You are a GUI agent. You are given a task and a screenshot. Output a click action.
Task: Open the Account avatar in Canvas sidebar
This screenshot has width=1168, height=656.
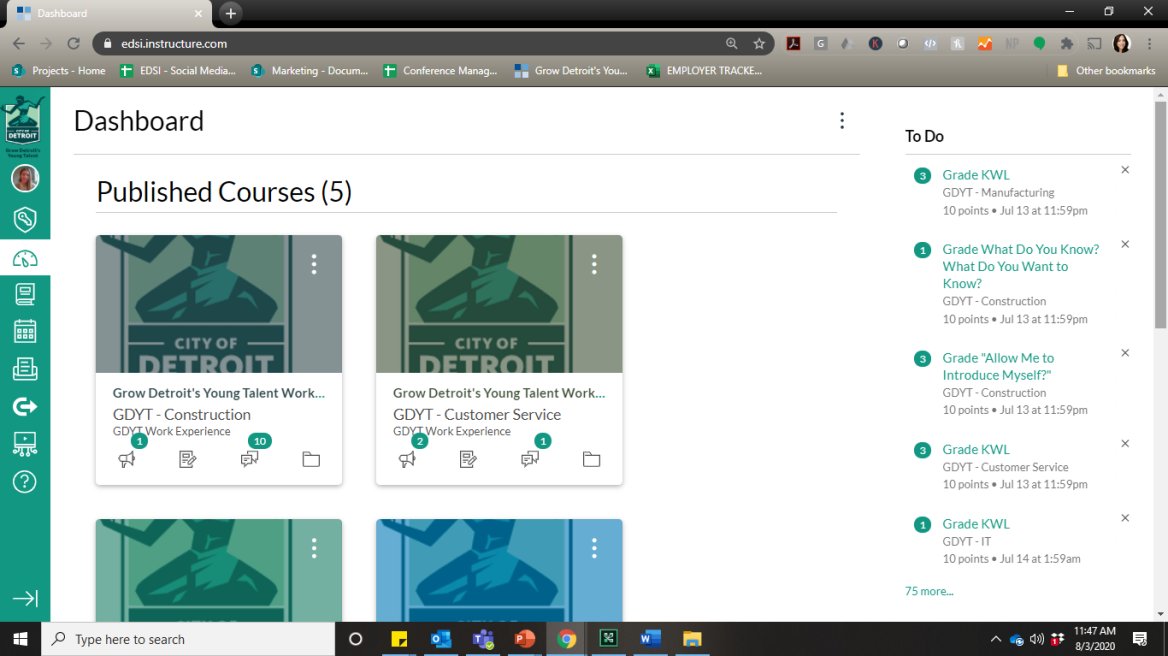[x=25, y=179]
